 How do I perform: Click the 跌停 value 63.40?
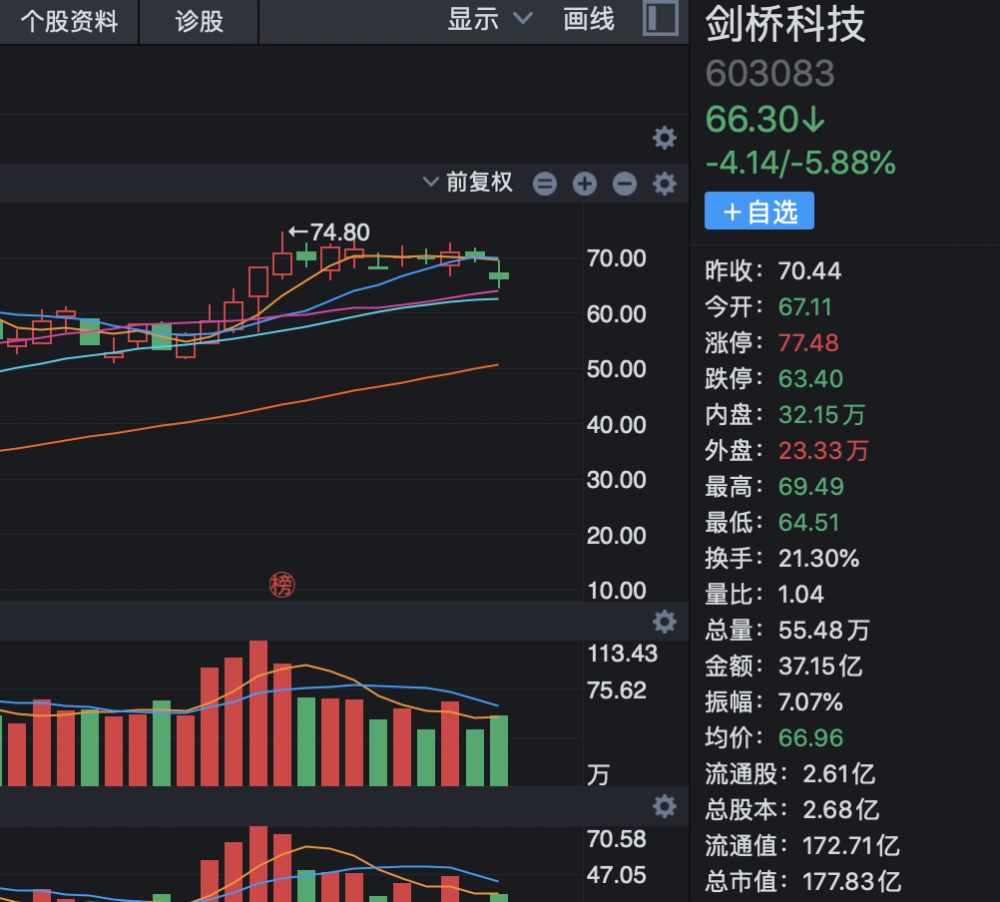pos(811,379)
